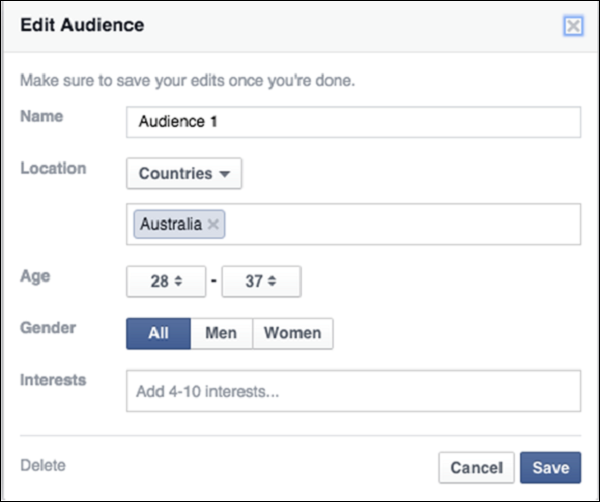Remove Australia from the location list

pyautogui.click(x=212, y=225)
